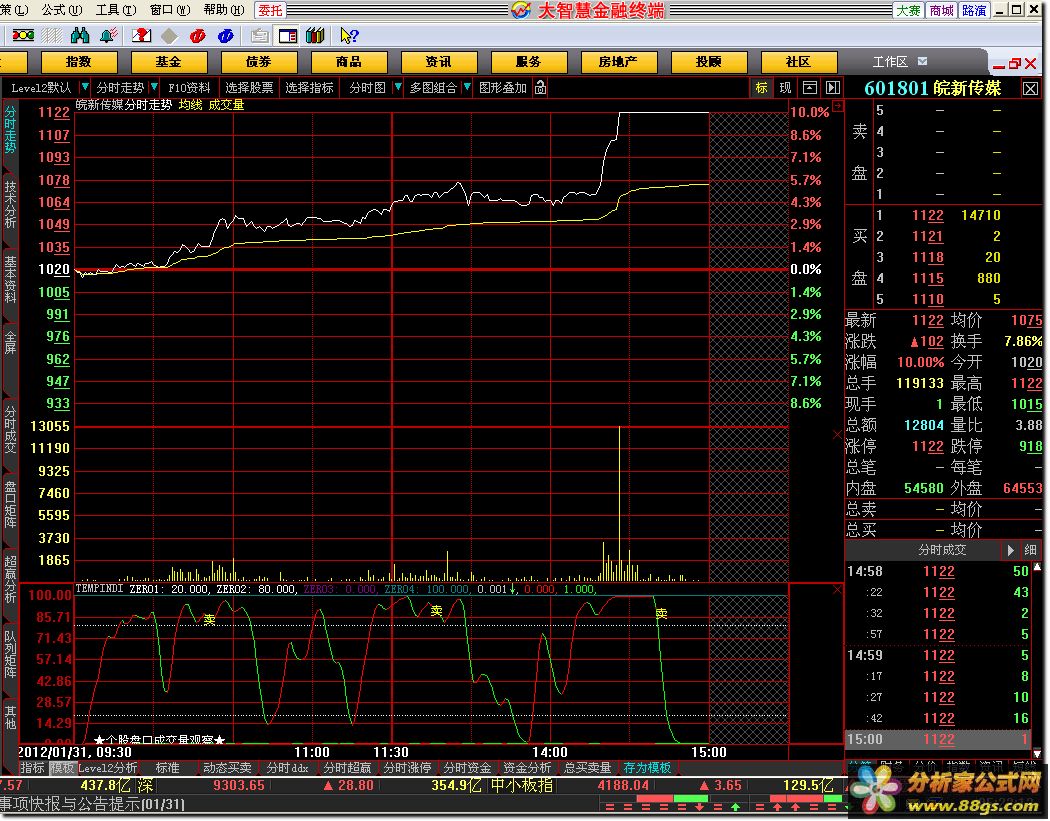Select the 基本资料 left sidebar tab
The height and width of the screenshot is (821, 1050).
pyautogui.click(x=10, y=279)
